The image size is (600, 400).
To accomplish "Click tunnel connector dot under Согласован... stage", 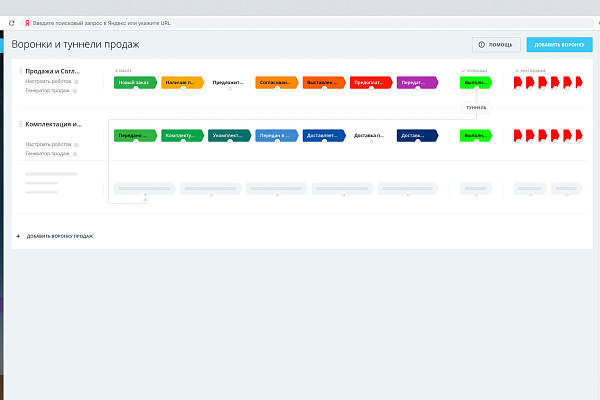I will [277, 88].
